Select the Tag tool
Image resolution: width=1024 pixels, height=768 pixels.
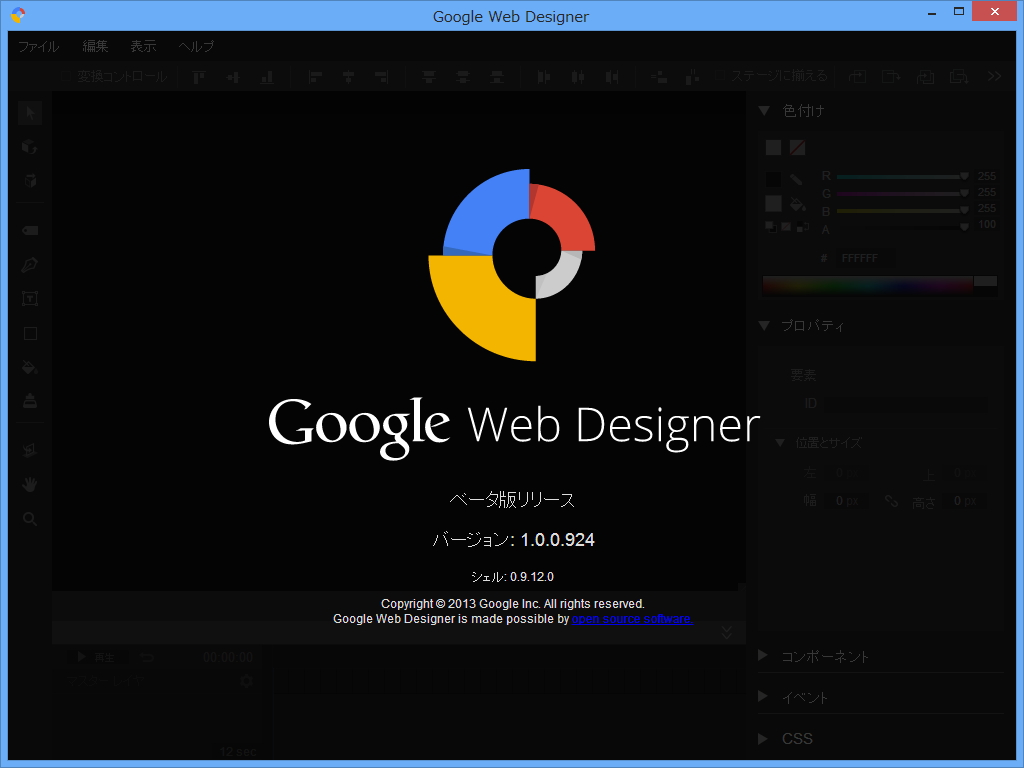coord(29,229)
